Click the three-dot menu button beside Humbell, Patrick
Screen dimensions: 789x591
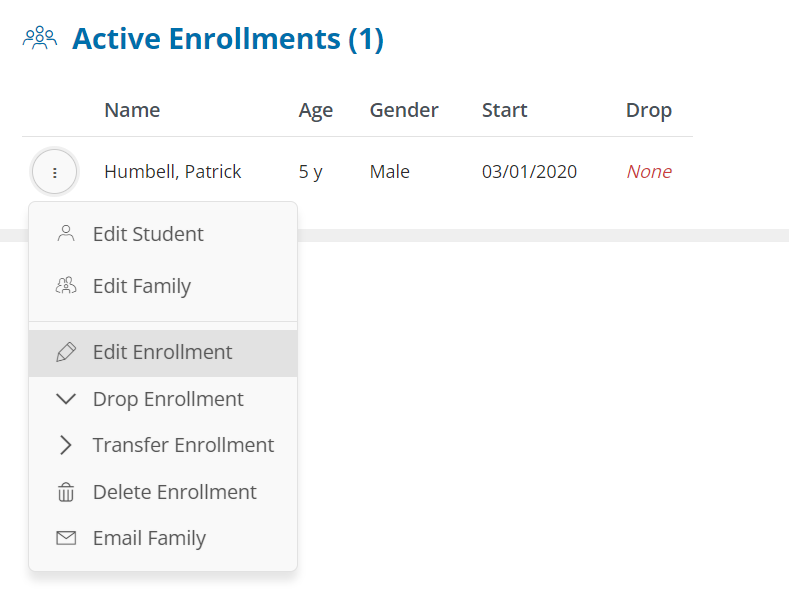click(54, 172)
